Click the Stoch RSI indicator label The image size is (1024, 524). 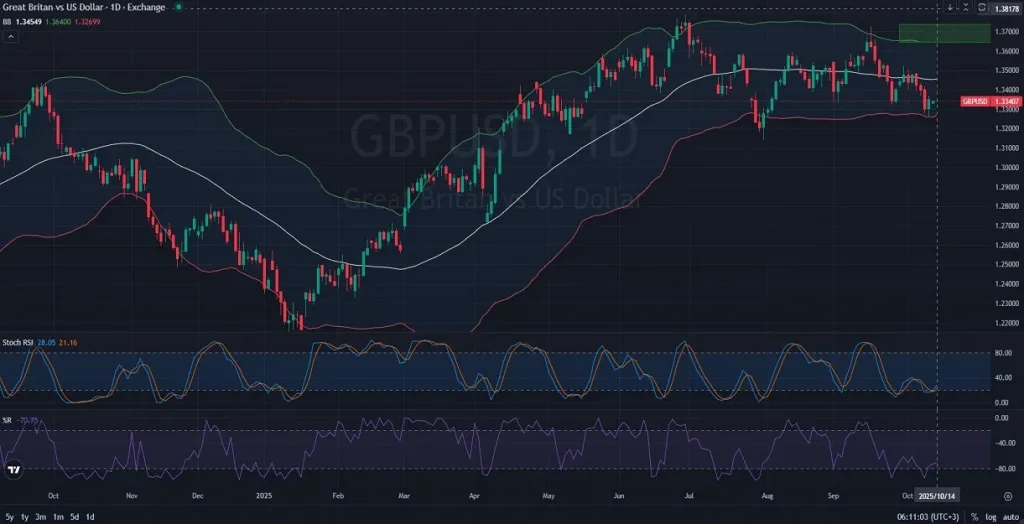[17, 342]
